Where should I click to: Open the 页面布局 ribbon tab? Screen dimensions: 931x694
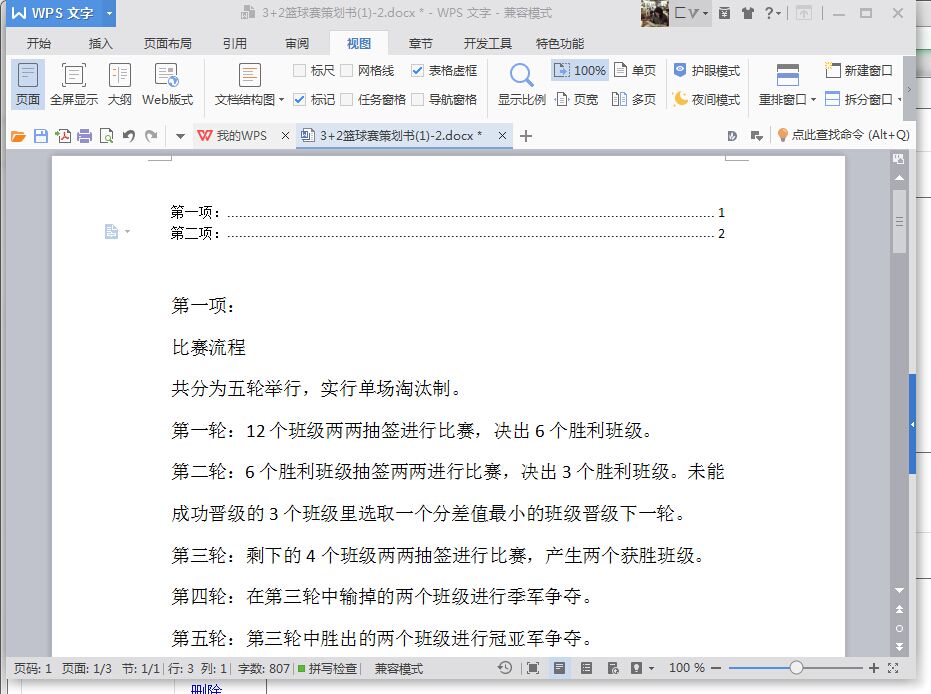click(x=167, y=43)
